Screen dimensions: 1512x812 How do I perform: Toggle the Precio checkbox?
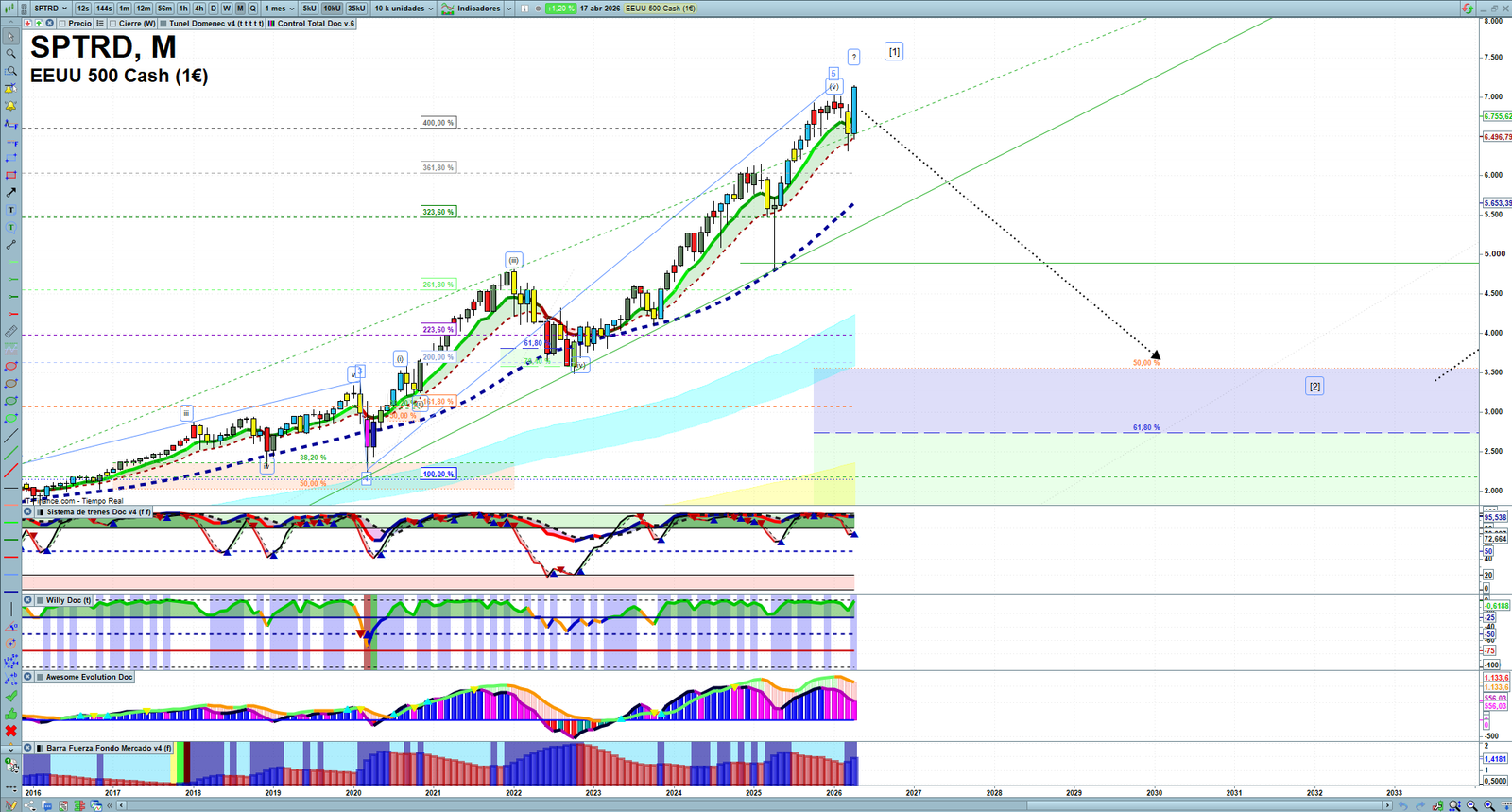(x=62, y=24)
